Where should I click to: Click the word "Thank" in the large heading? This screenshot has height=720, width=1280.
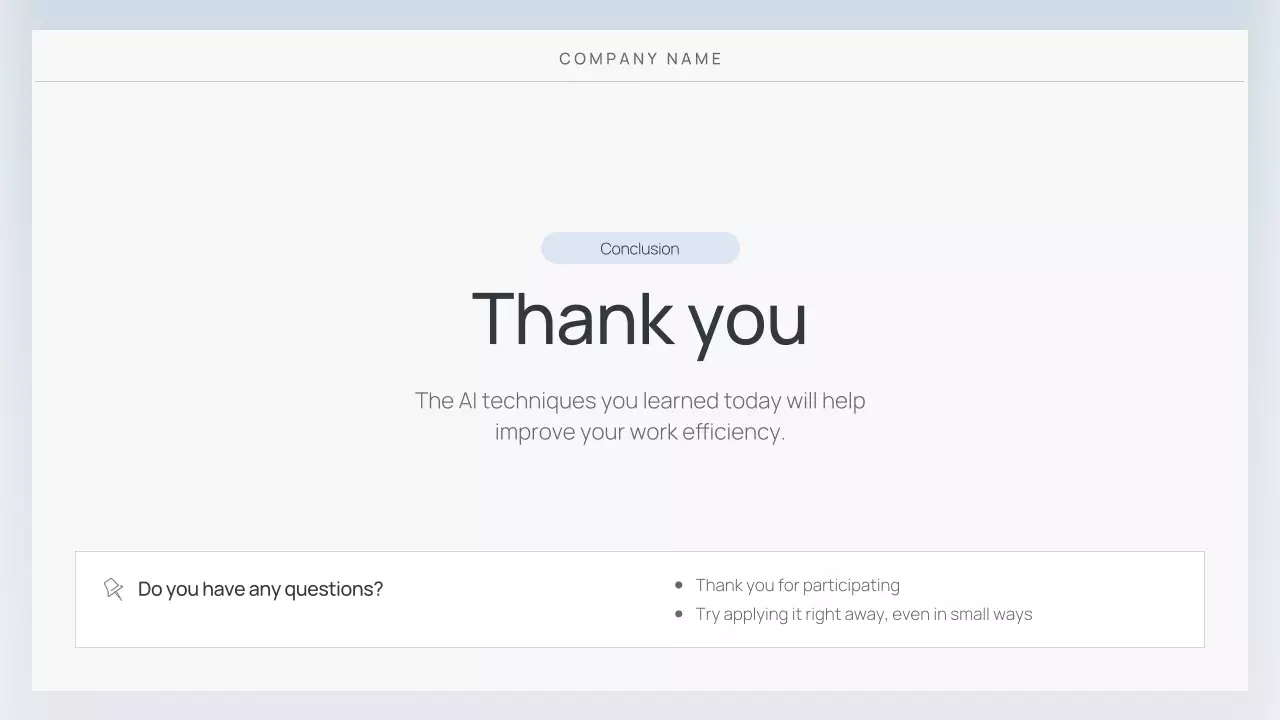[x=572, y=319]
